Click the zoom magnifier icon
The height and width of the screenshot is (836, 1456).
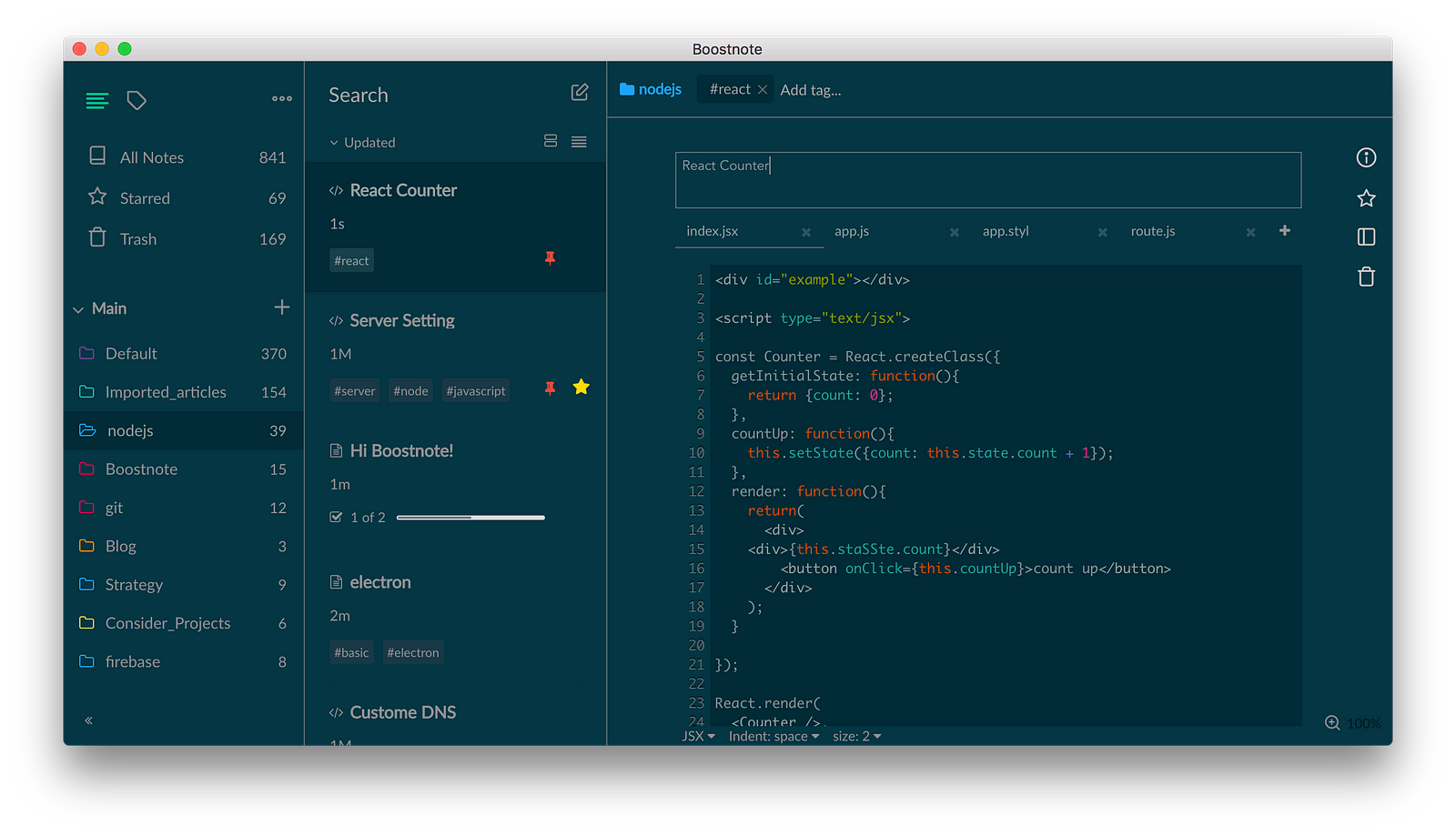tap(1332, 722)
